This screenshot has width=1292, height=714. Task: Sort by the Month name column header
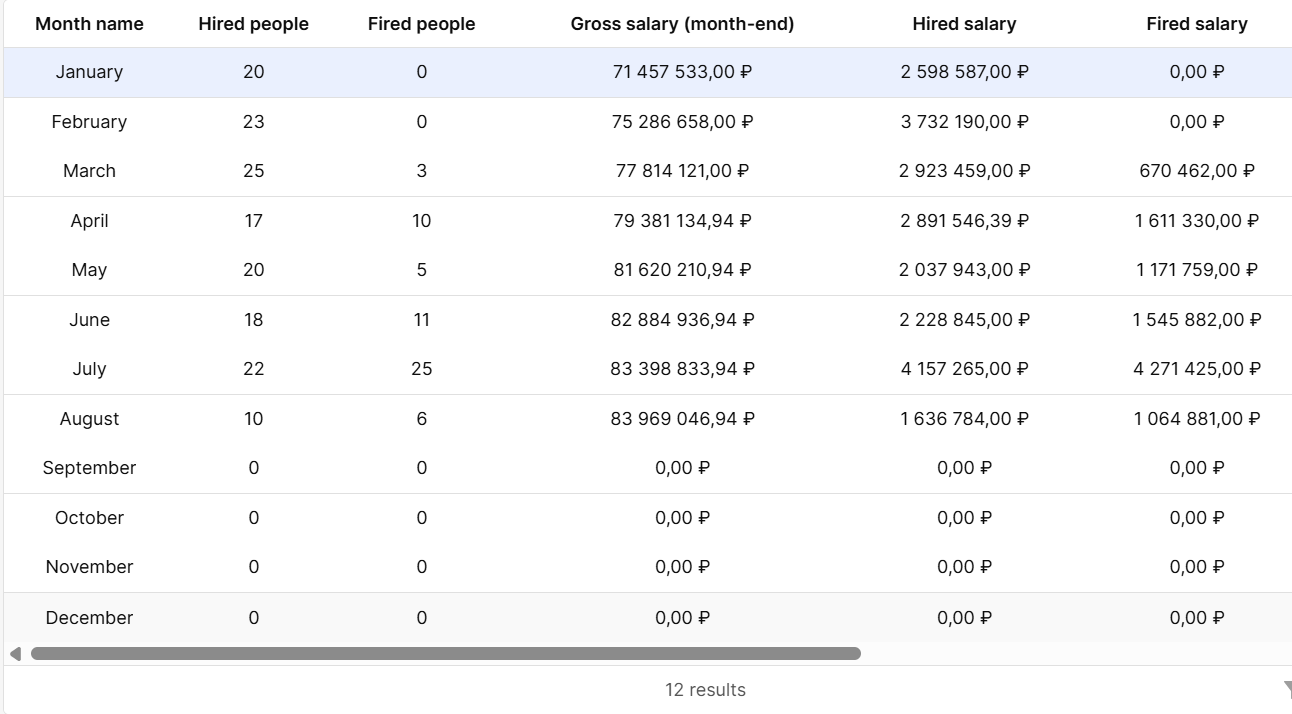point(89,24)
